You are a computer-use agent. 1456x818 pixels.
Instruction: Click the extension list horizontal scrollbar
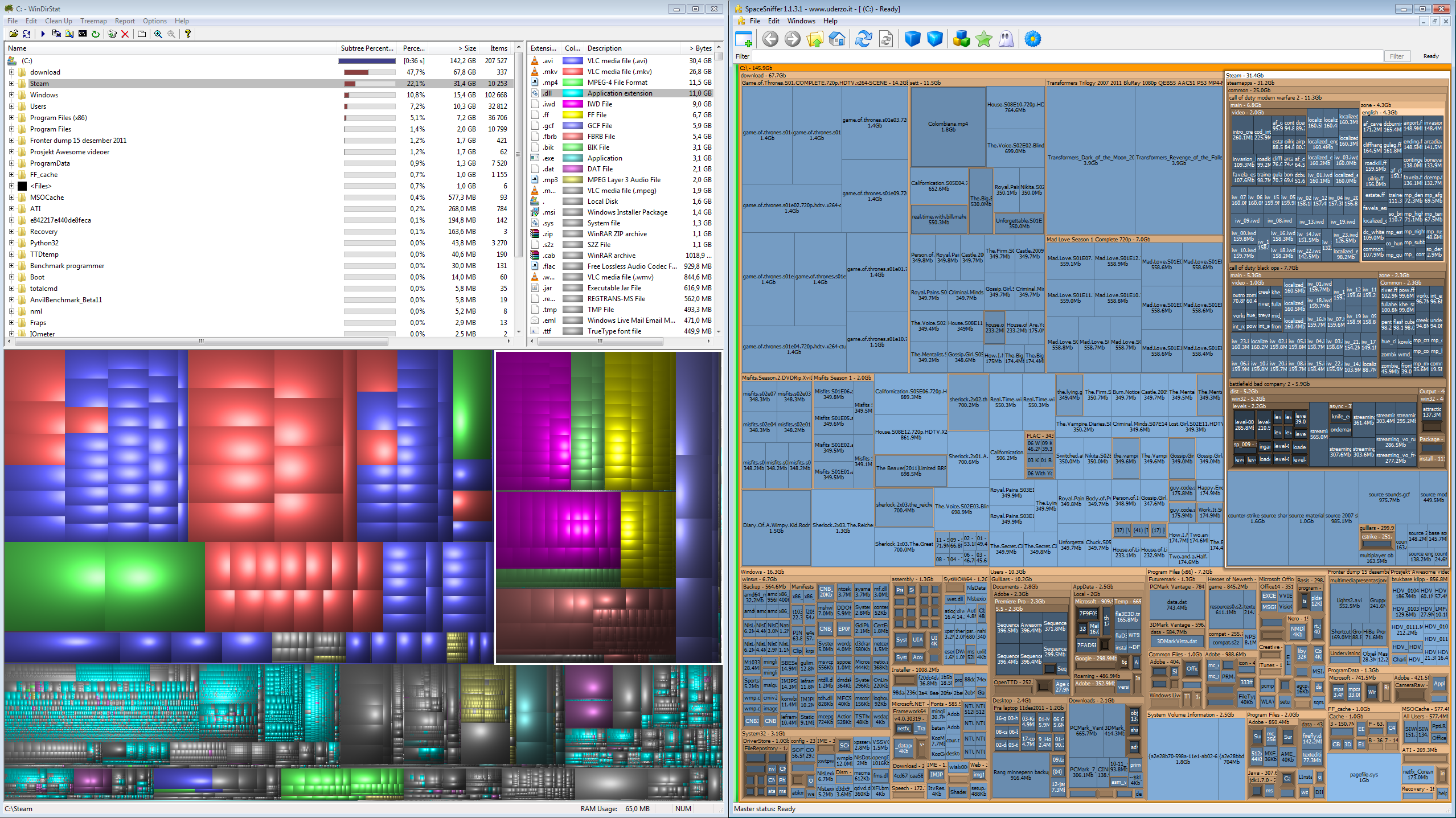[x=620, y=342]
